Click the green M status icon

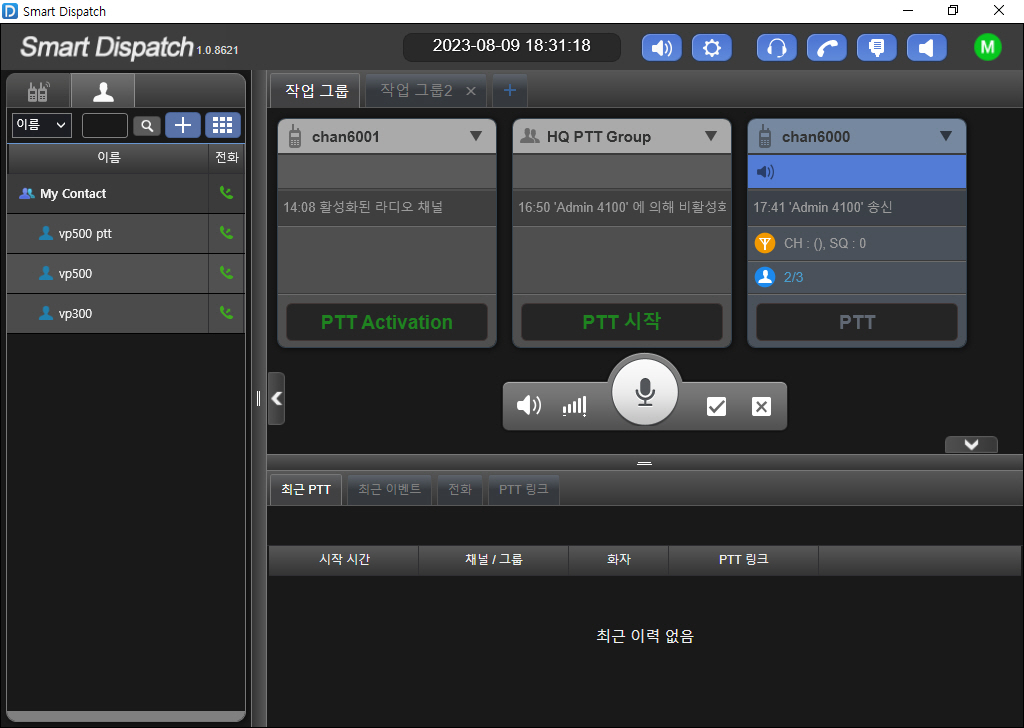click(987, 48)
